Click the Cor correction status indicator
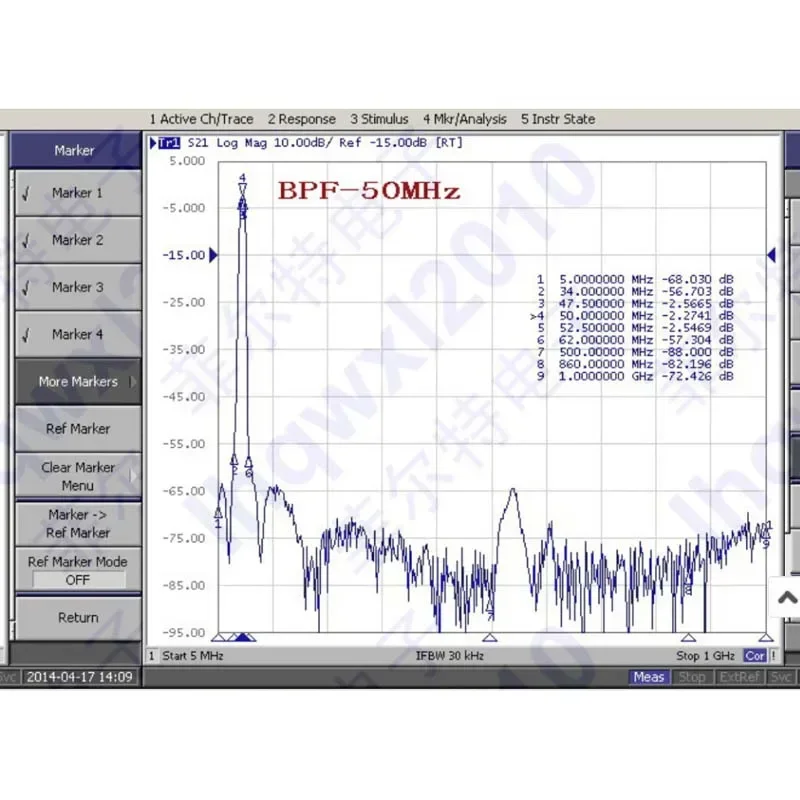 [x=755, y=656]
